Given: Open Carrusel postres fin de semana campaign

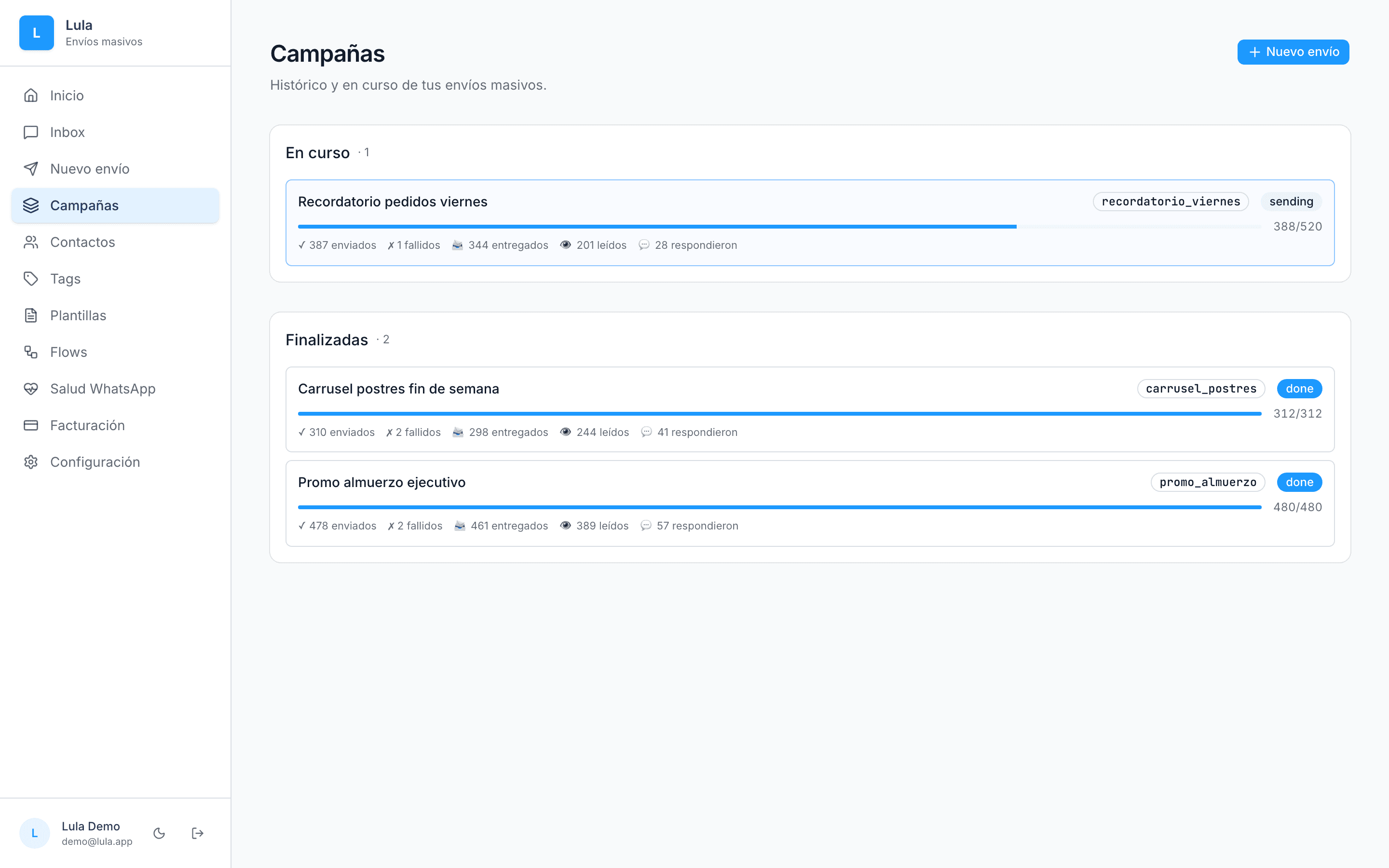Looking at the screenshot, I should tap(810, 409).
